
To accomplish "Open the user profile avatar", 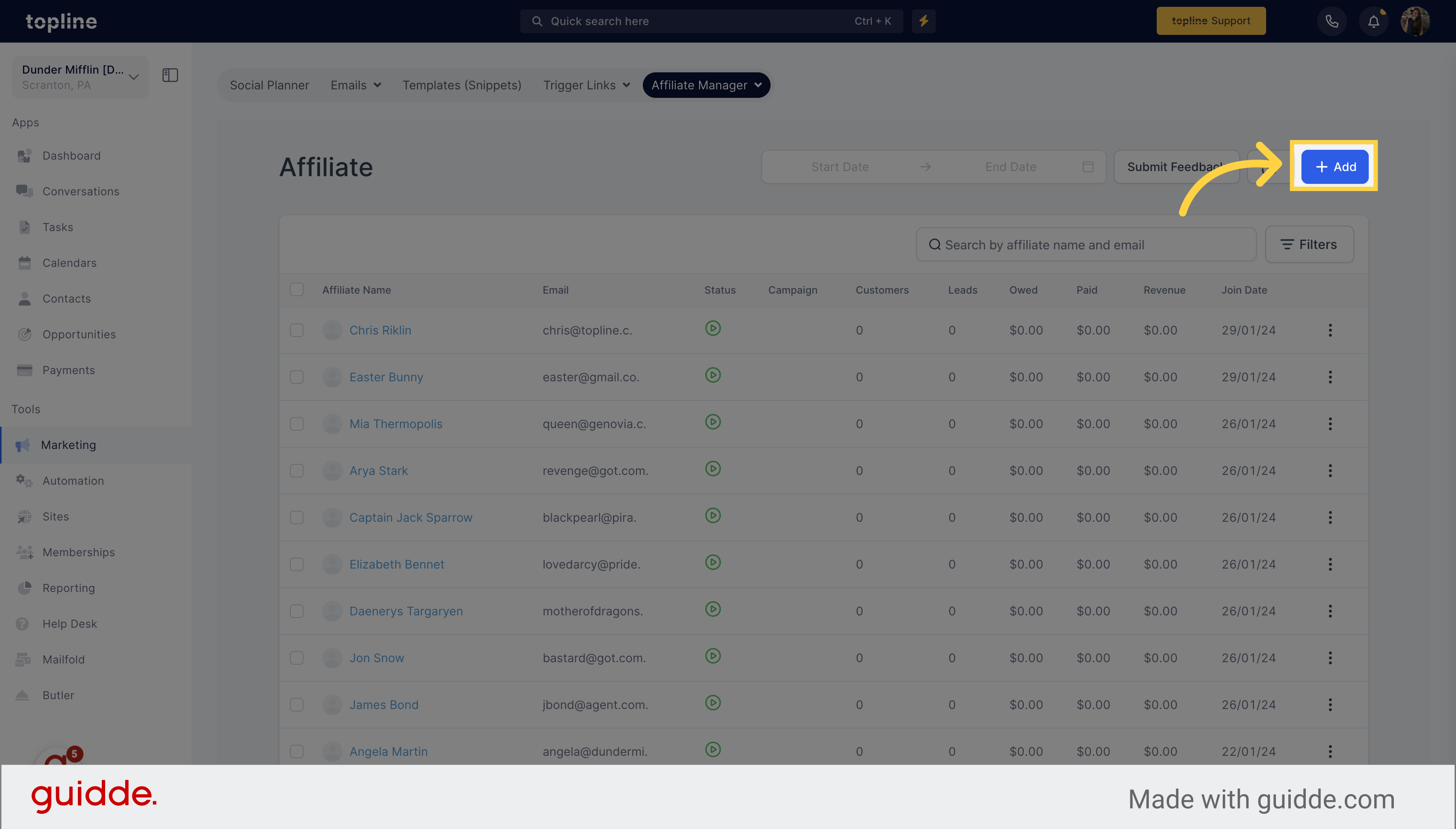I will [1415, 22].
